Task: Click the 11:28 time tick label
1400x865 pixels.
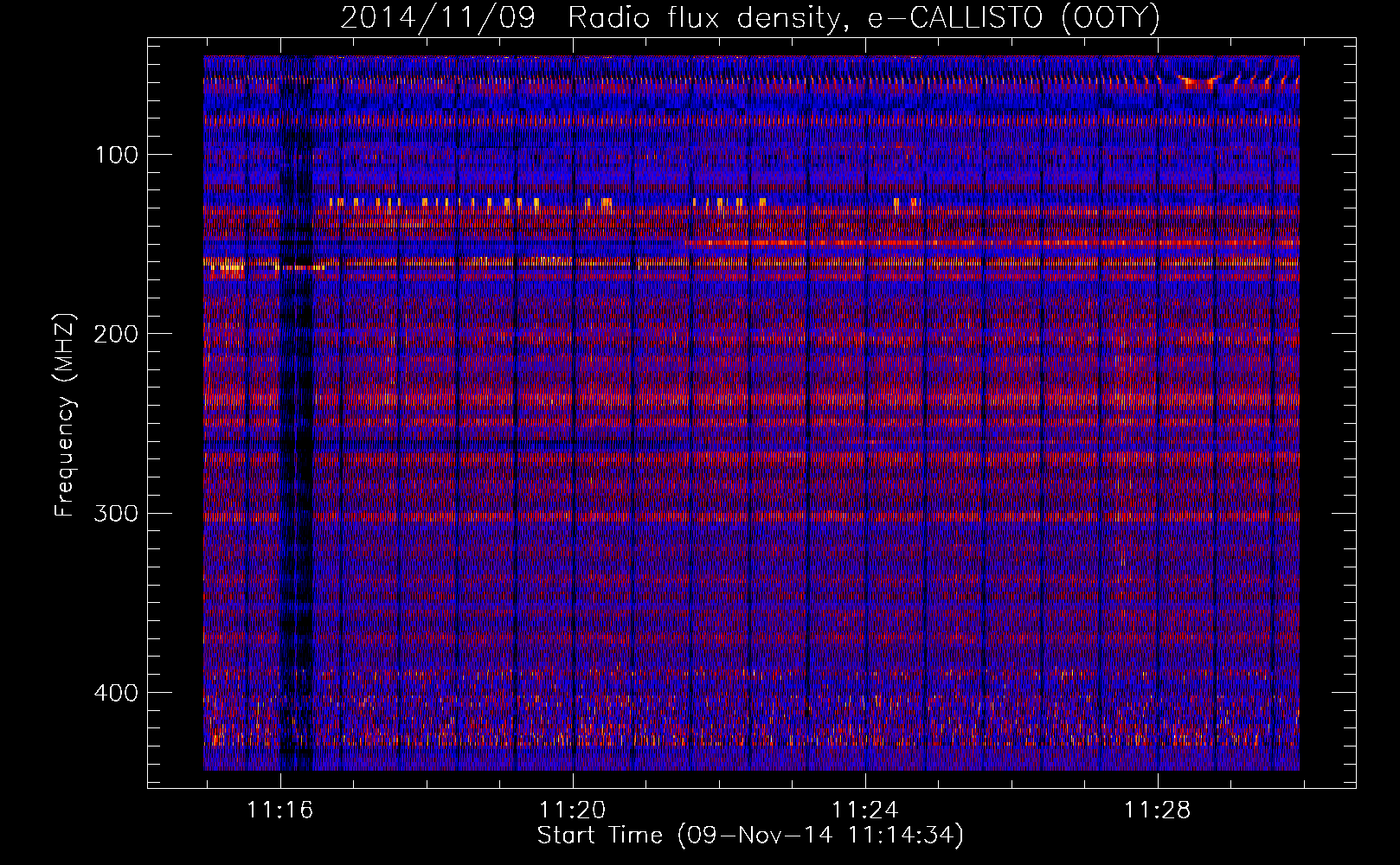Action: click(x=1158, y=811)
